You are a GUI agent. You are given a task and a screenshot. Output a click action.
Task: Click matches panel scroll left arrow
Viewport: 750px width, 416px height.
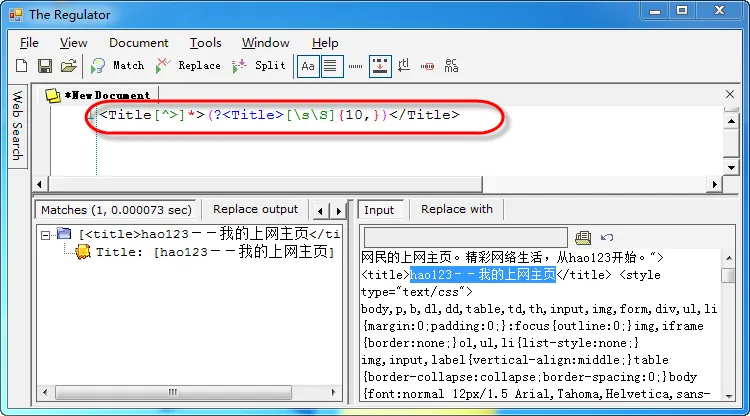pyautogui.click(x=45, y=393)
